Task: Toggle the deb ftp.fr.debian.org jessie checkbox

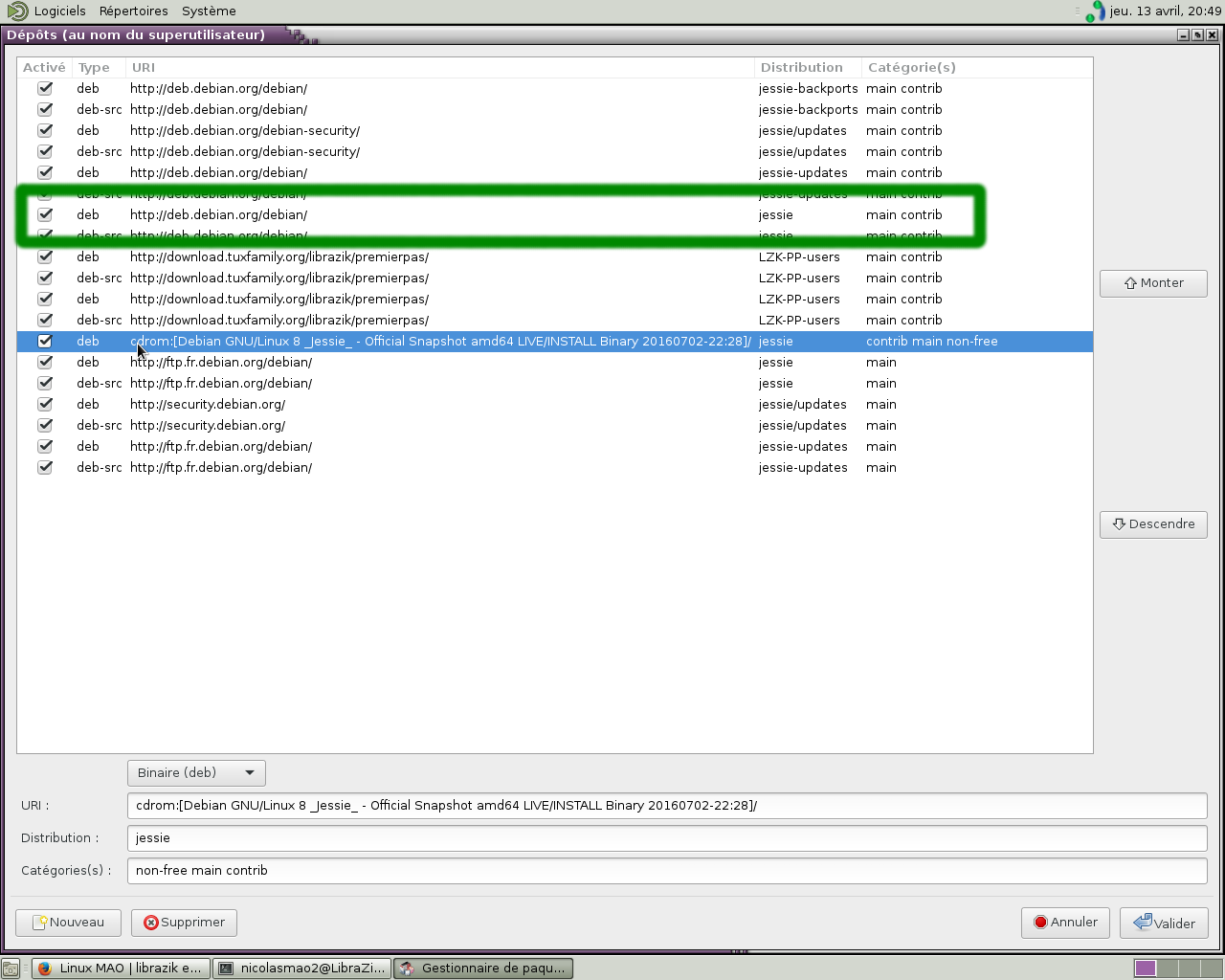Action: [45, 362]
